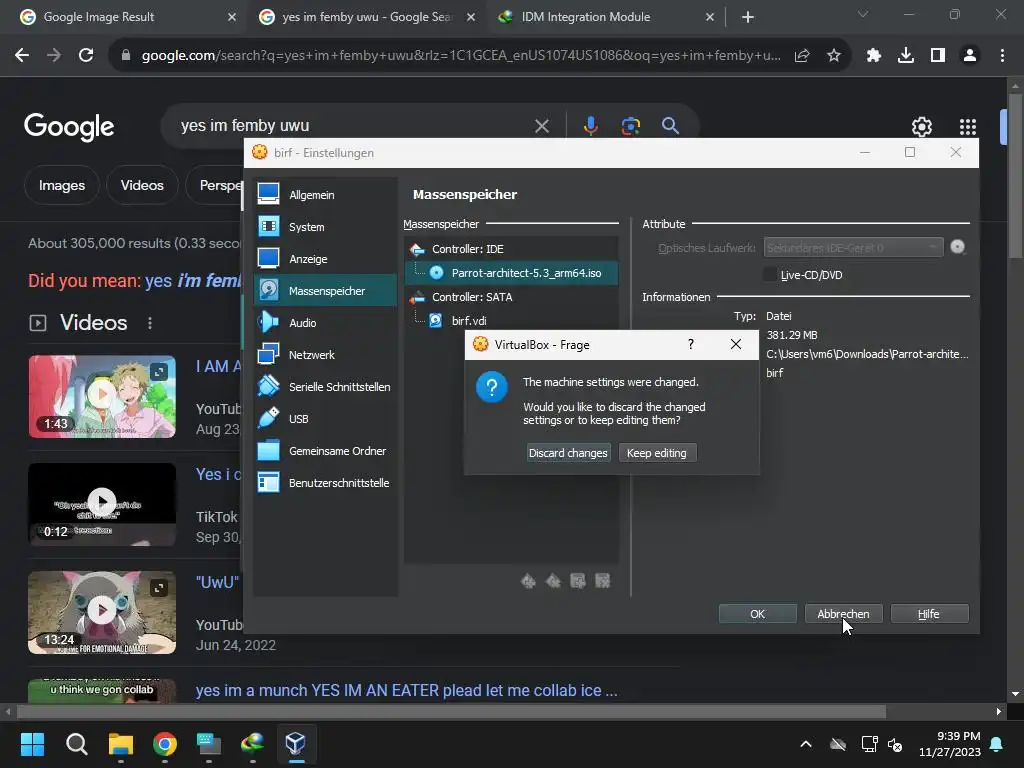Click the share page icon in the address bar

coord(802,56)
